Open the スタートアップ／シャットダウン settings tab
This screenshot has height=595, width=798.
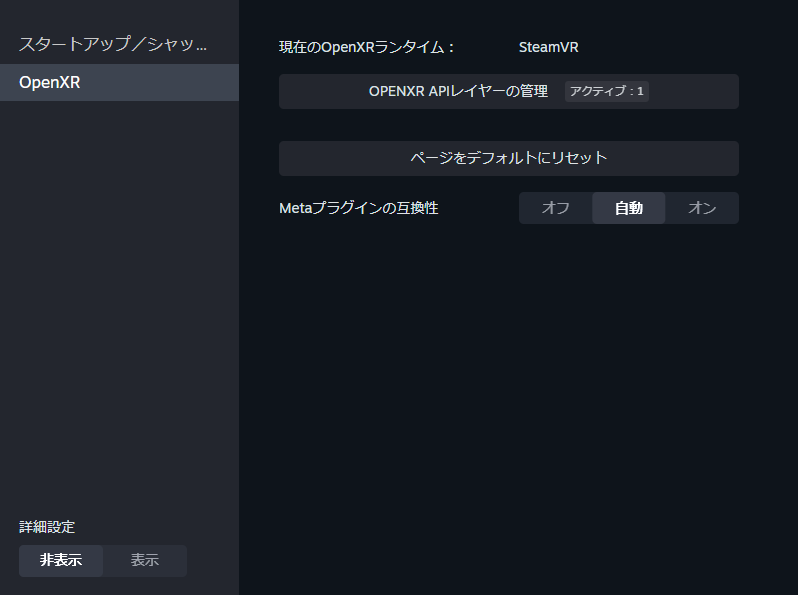[x=113, y=45]
